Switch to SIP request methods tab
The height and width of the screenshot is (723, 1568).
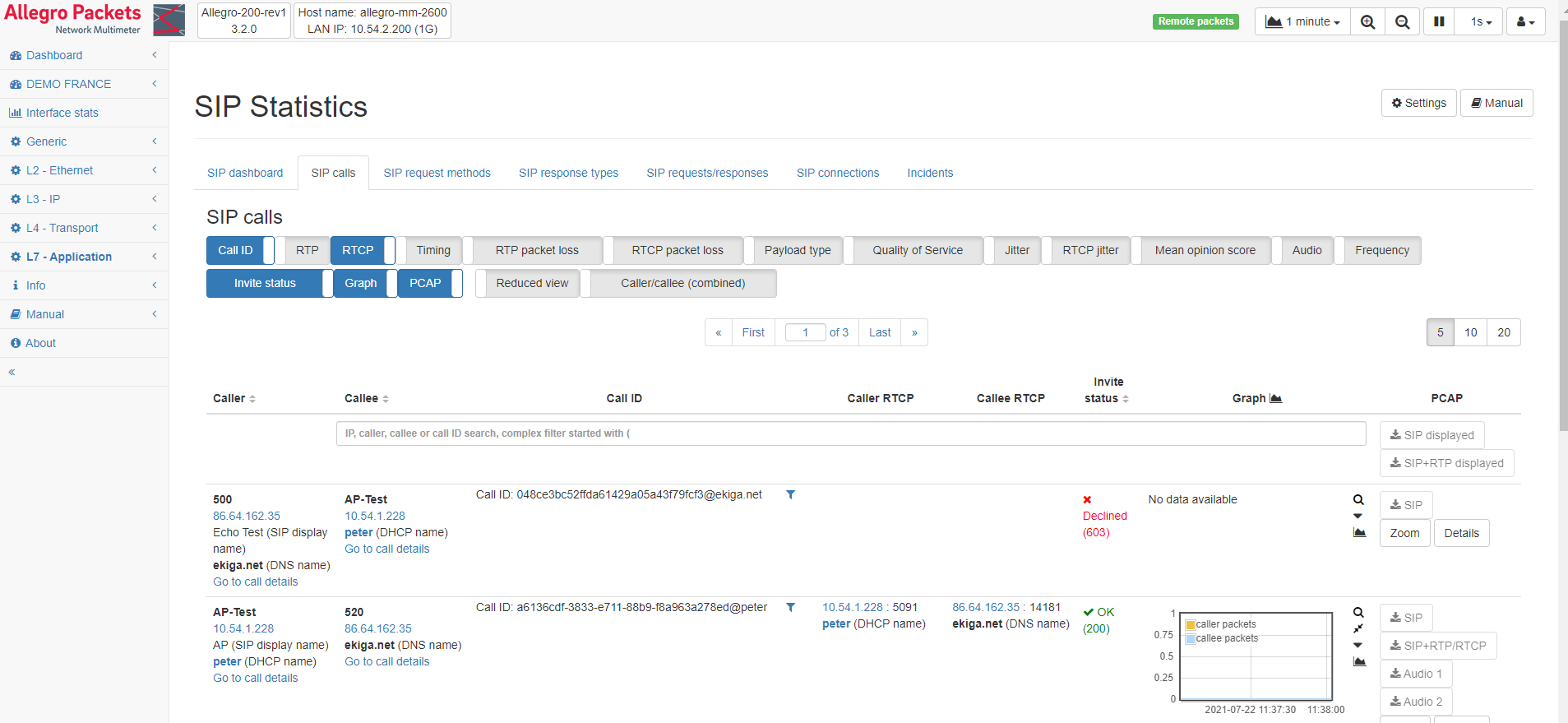tap(437, 173)
